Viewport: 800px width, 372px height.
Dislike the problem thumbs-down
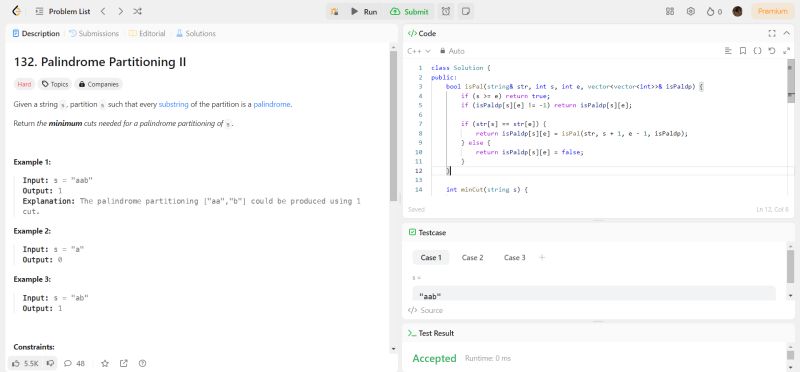coord(51,363)
